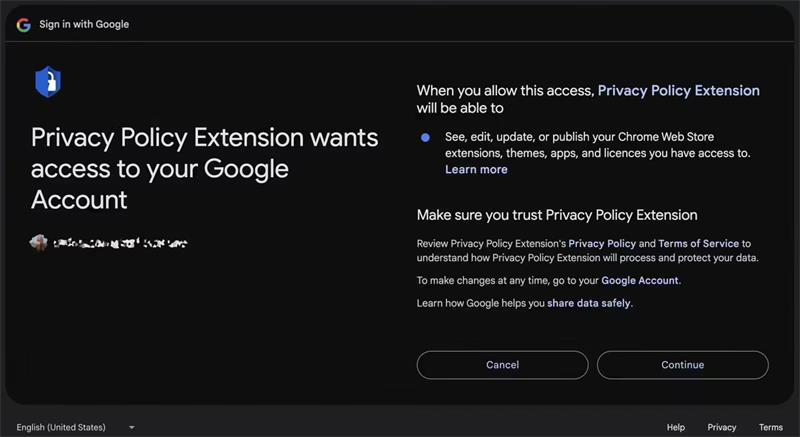Open Terms in the footer
Screen dimensions: 800x437
(x=771, y=427)
